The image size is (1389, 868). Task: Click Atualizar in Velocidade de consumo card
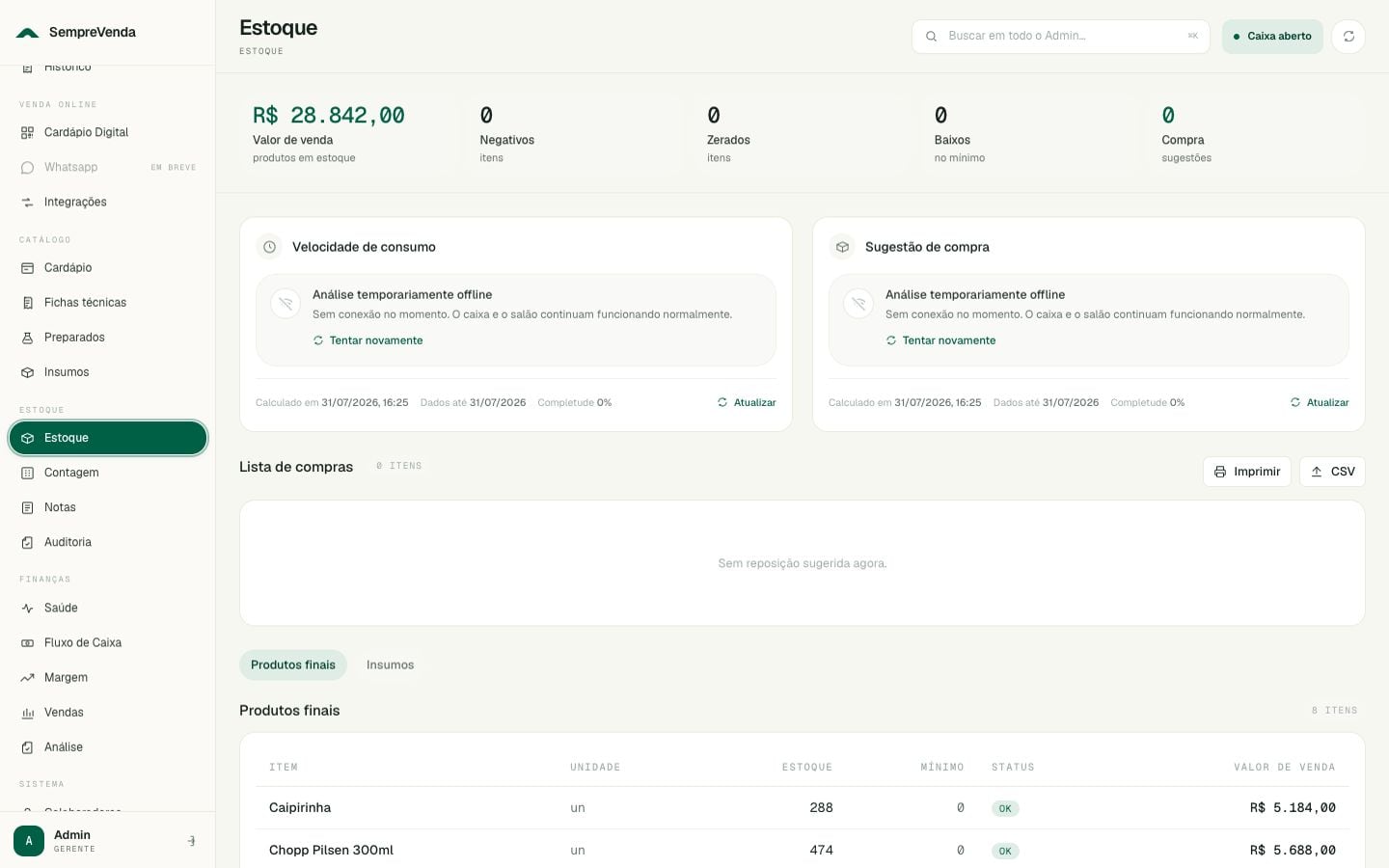747,402
